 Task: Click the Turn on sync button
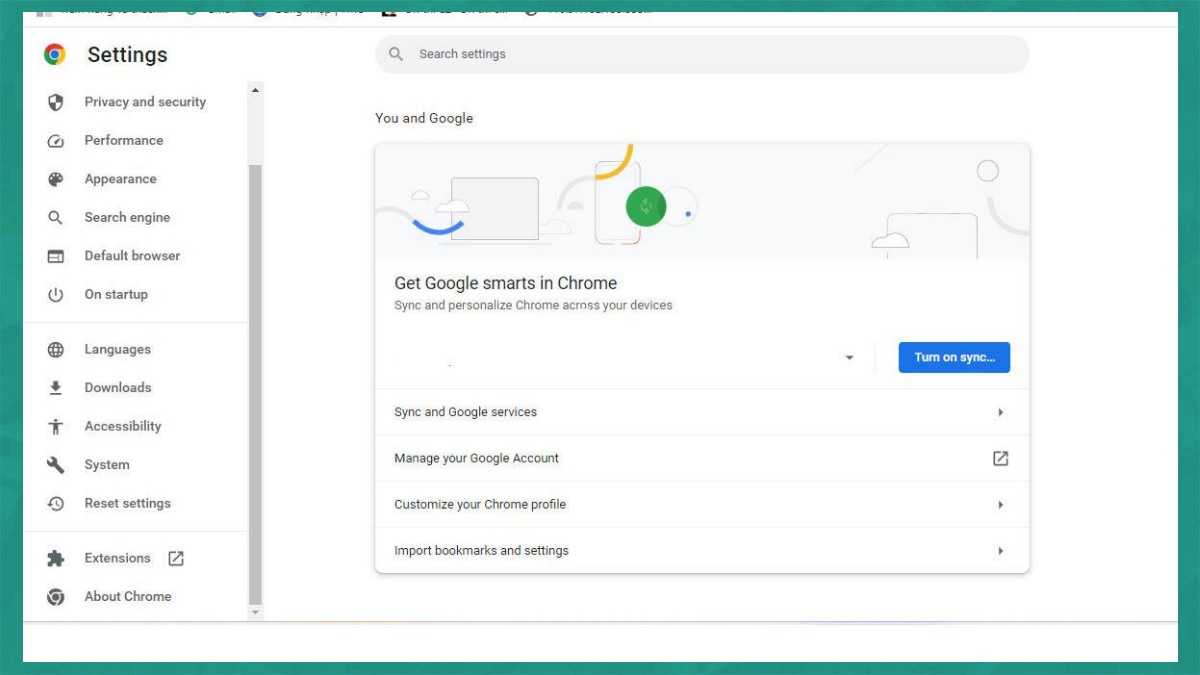pyautogui.click(x=954, y=357)
